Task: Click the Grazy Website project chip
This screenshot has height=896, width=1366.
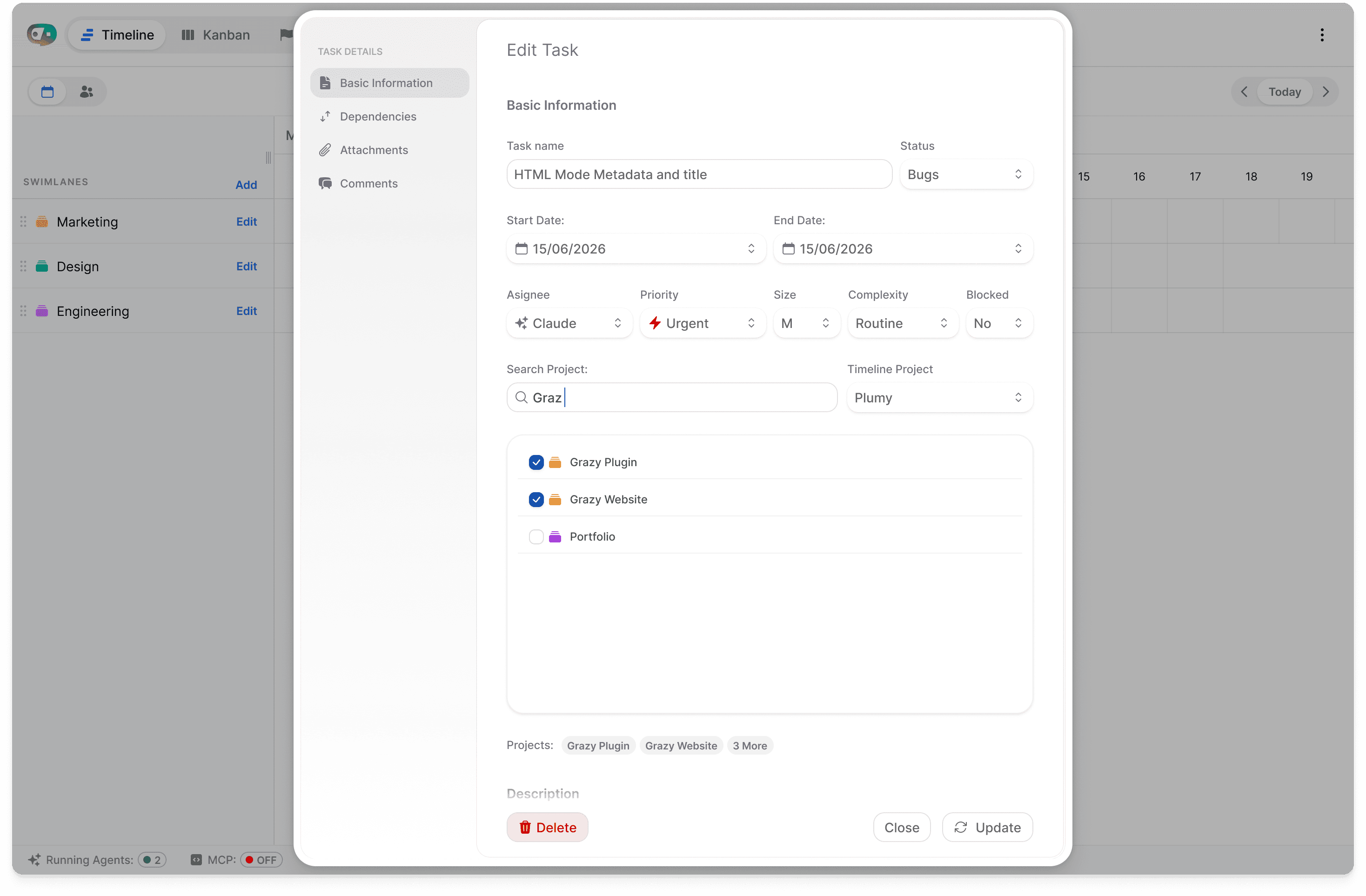Action: coord(681,746)
